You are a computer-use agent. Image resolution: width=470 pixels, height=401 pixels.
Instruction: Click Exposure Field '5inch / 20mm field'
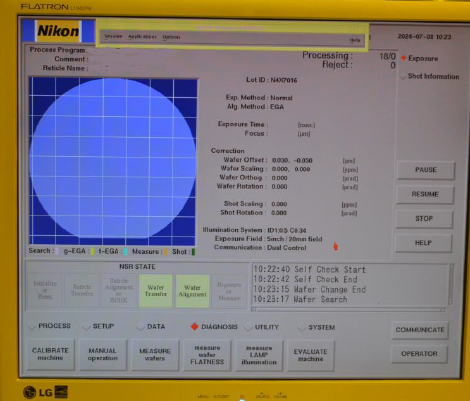coord(295,239)
